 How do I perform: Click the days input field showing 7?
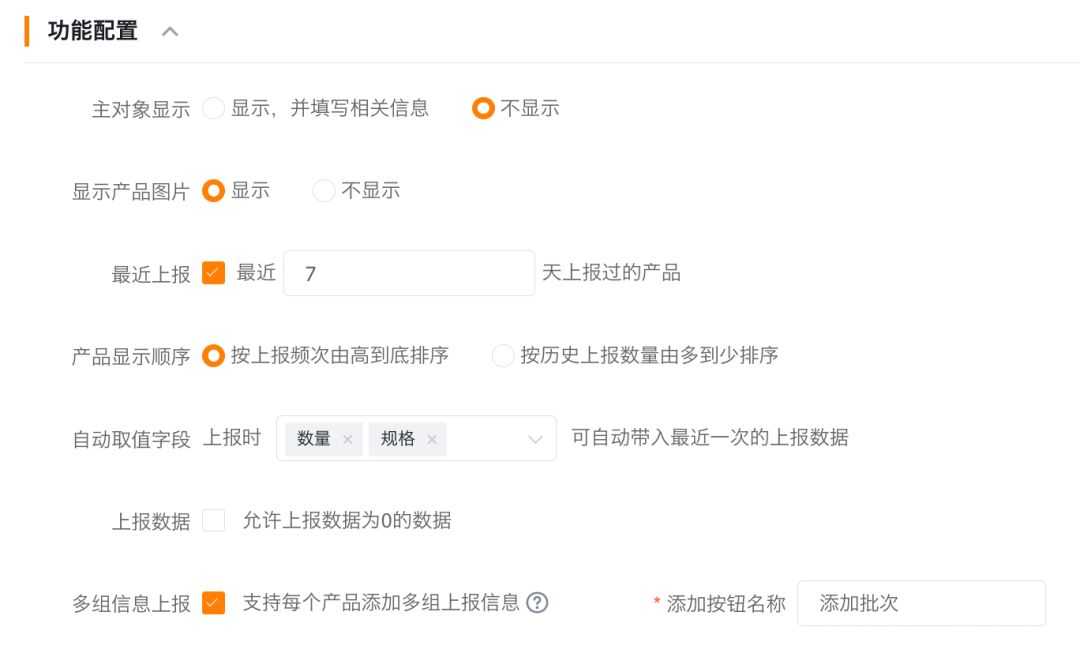[x=409, y=273]
